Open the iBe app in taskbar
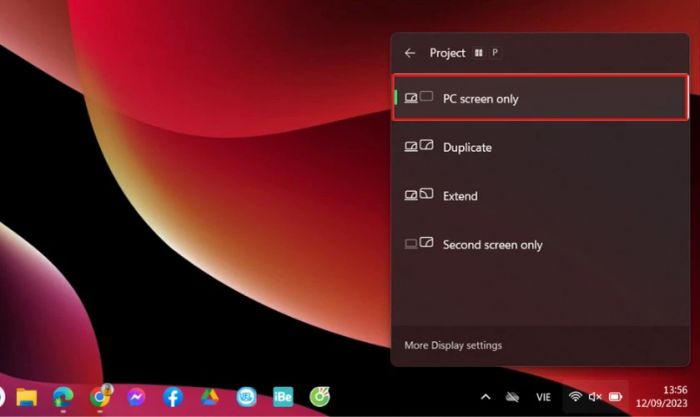This screenshot has width=700, height=417. [x=283, y=397]
